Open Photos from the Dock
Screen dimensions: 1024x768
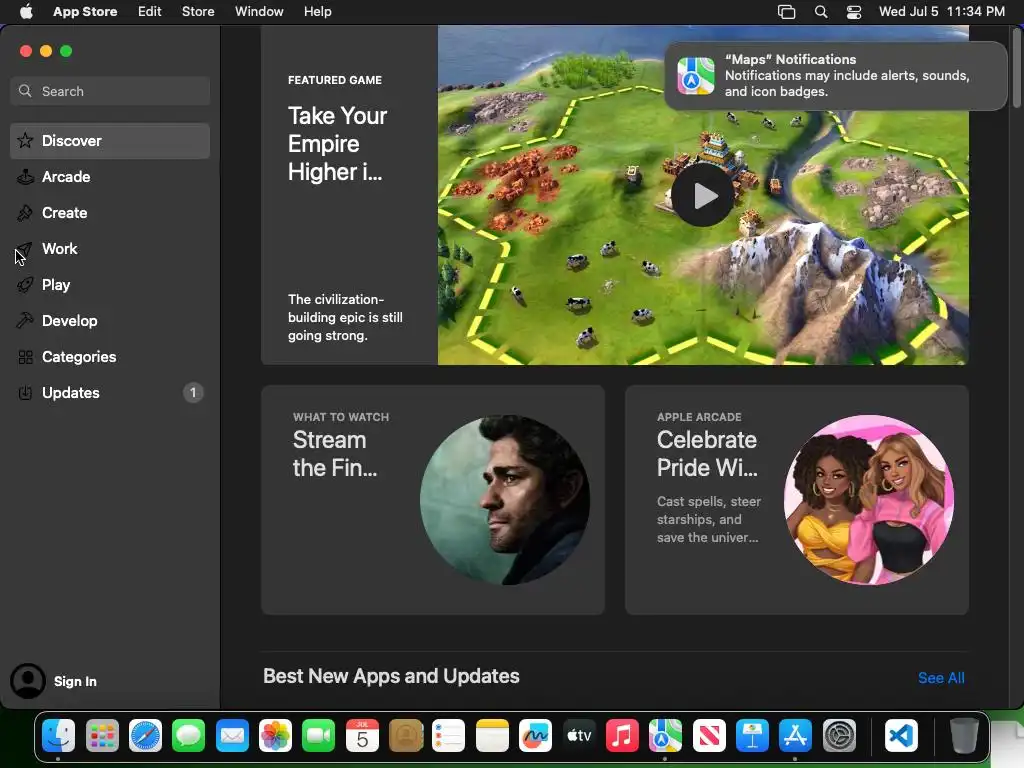275,736
